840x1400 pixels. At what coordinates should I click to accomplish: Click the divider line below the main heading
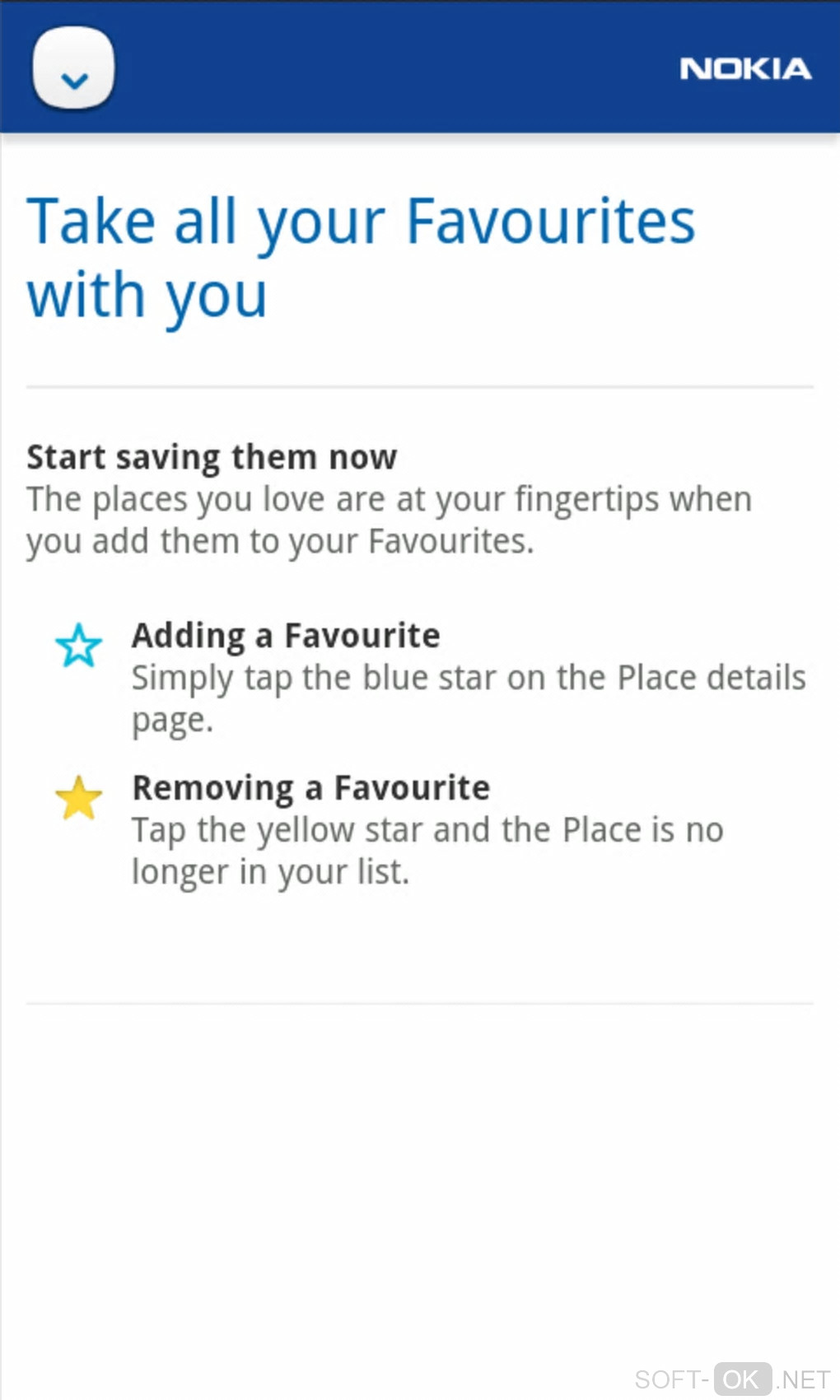tap(420, 386)
